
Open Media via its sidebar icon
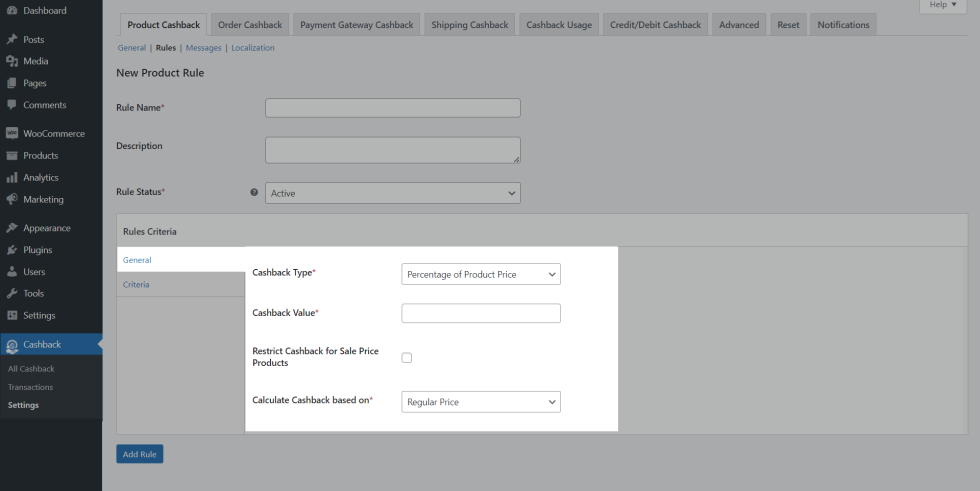tap(12, 62)
